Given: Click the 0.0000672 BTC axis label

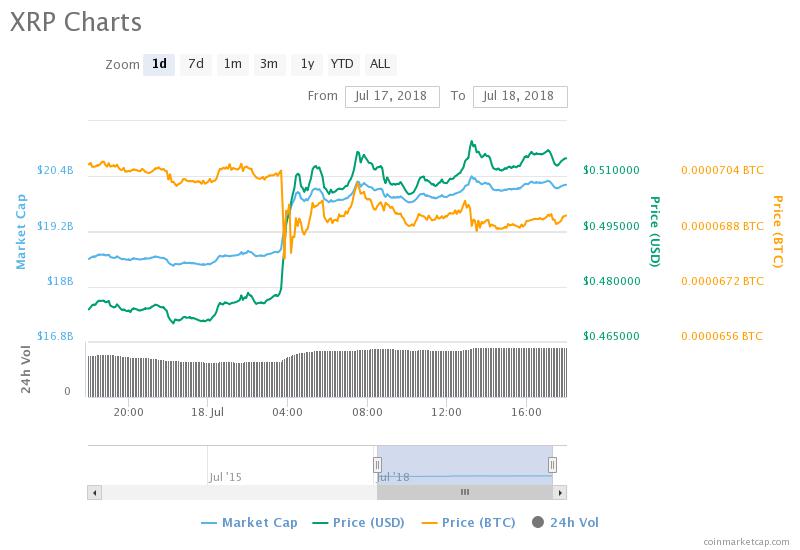Looking at the screenshot, I should click(x=722, y=281).
